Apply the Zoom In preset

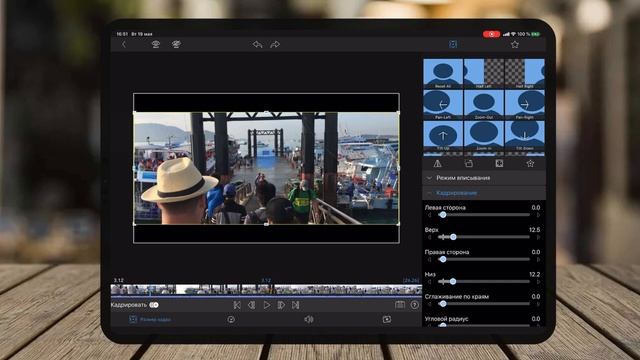click(484, 136)
